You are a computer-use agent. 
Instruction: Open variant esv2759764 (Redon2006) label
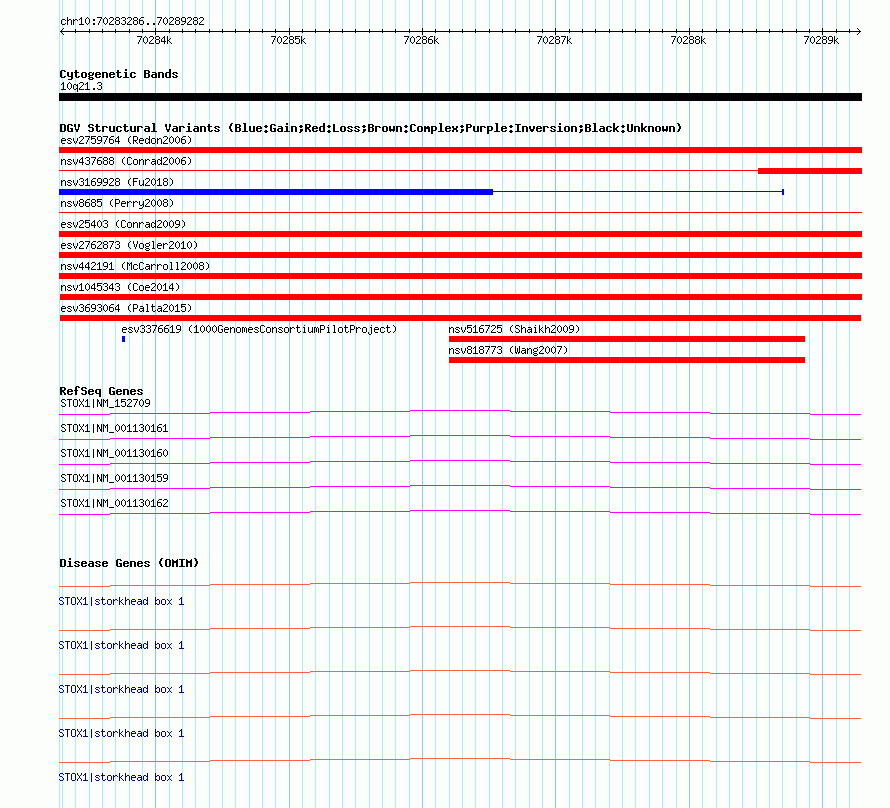pyautogui.click(x=126, y=140)
